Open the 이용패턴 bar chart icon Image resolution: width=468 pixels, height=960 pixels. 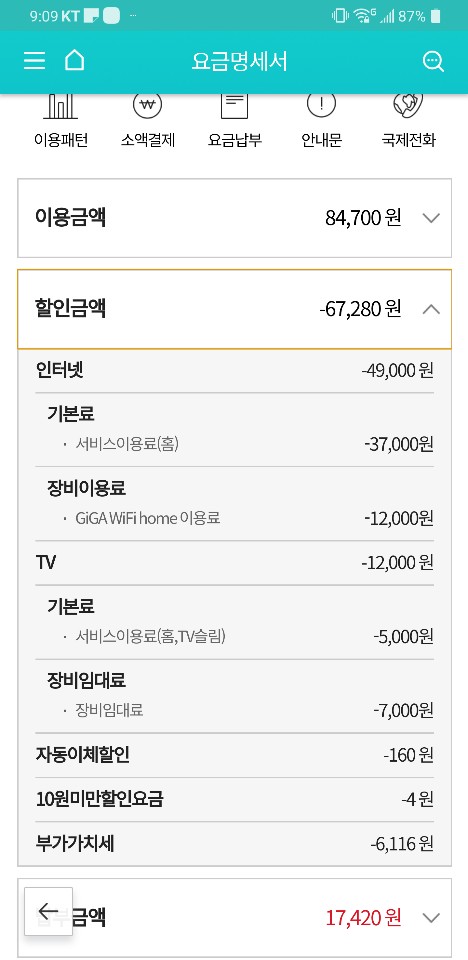(61, 106)
